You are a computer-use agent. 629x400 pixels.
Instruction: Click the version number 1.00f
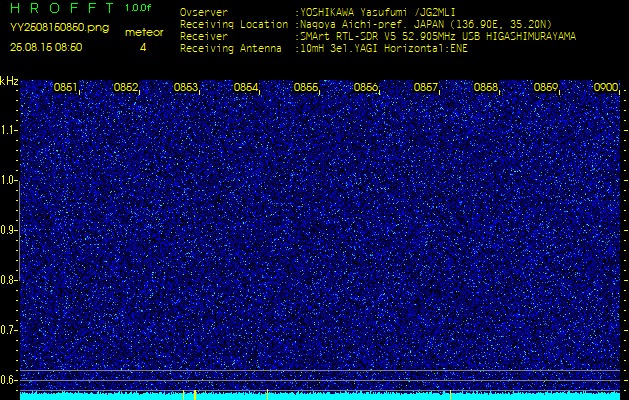click(x=138, y=8)
